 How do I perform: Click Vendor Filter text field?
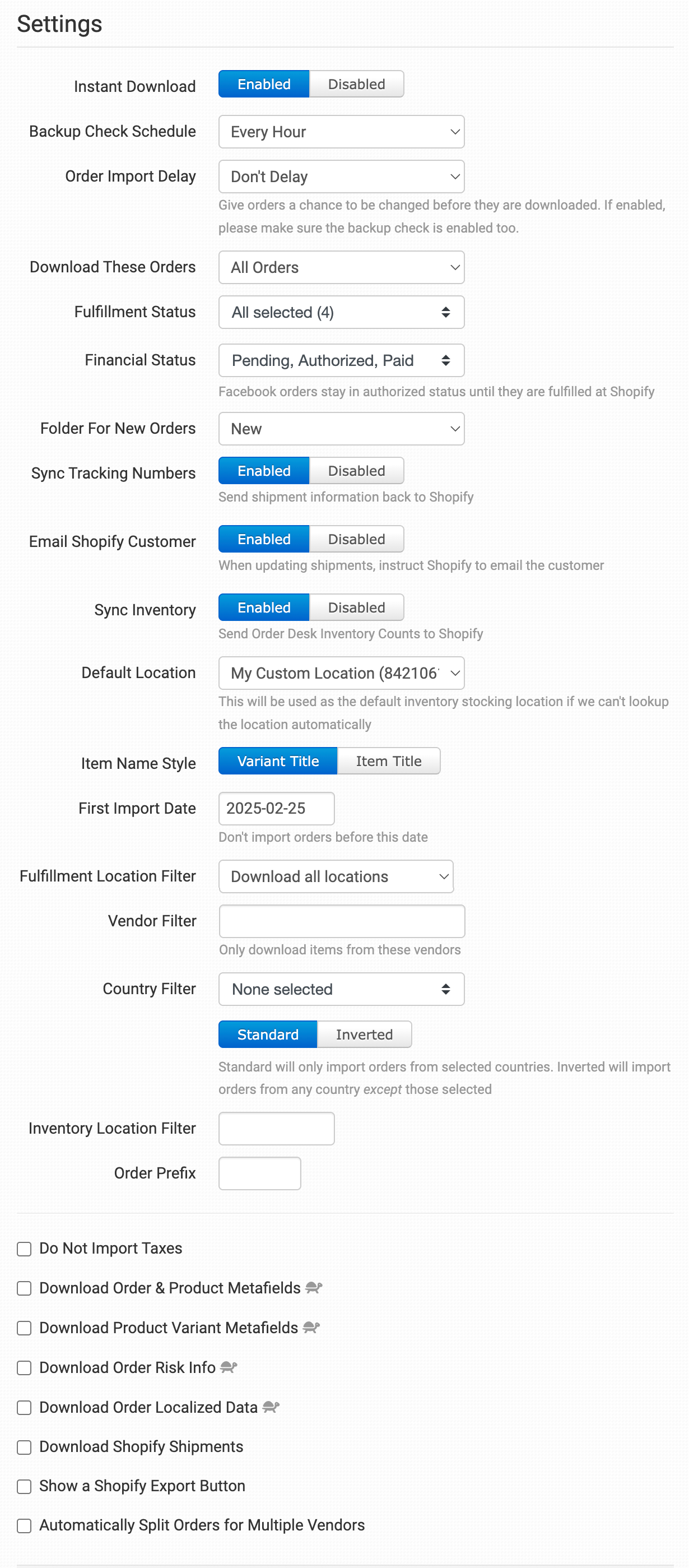(x=342, y=921)
